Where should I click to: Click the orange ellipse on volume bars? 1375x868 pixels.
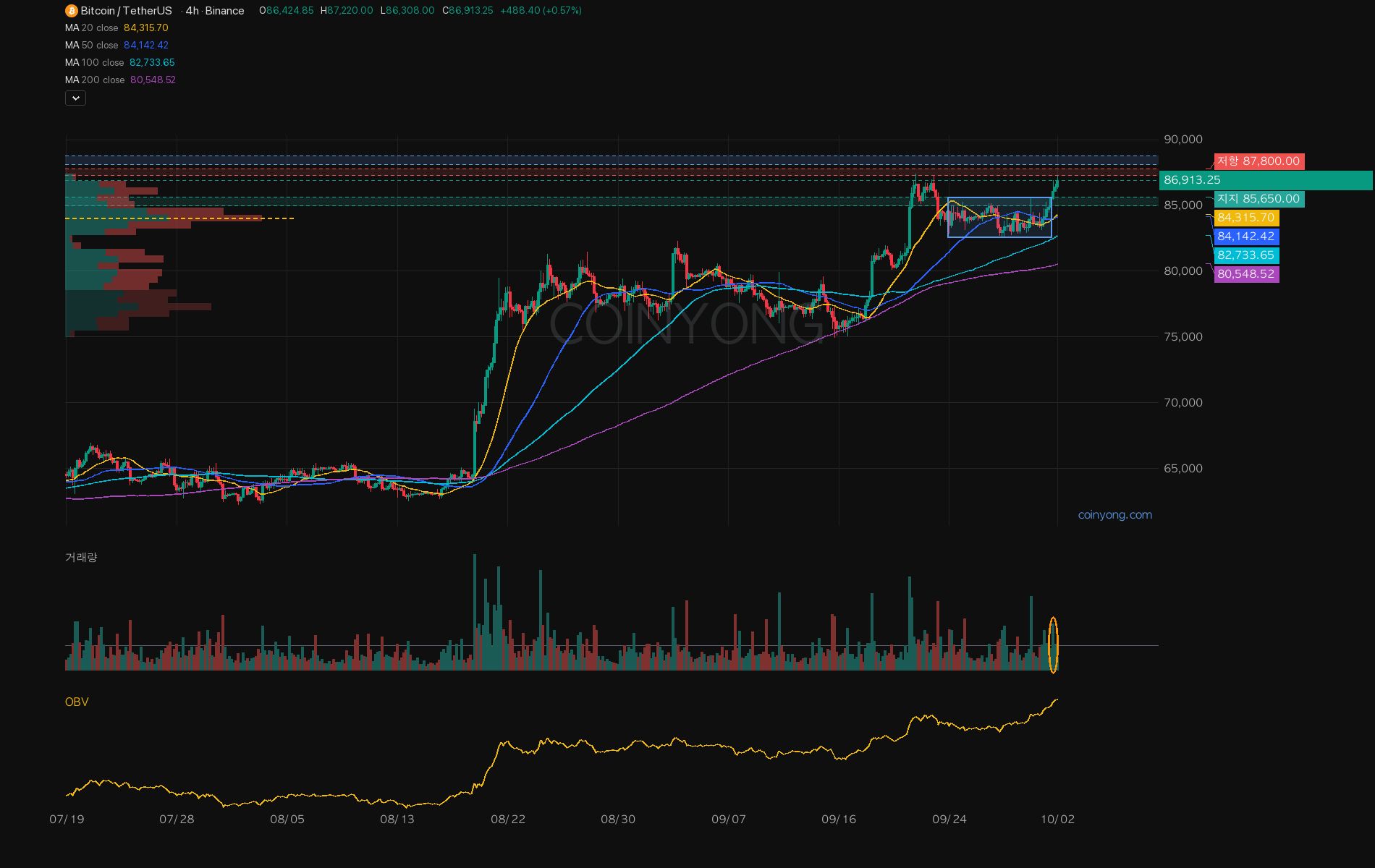click(1053, 644)
